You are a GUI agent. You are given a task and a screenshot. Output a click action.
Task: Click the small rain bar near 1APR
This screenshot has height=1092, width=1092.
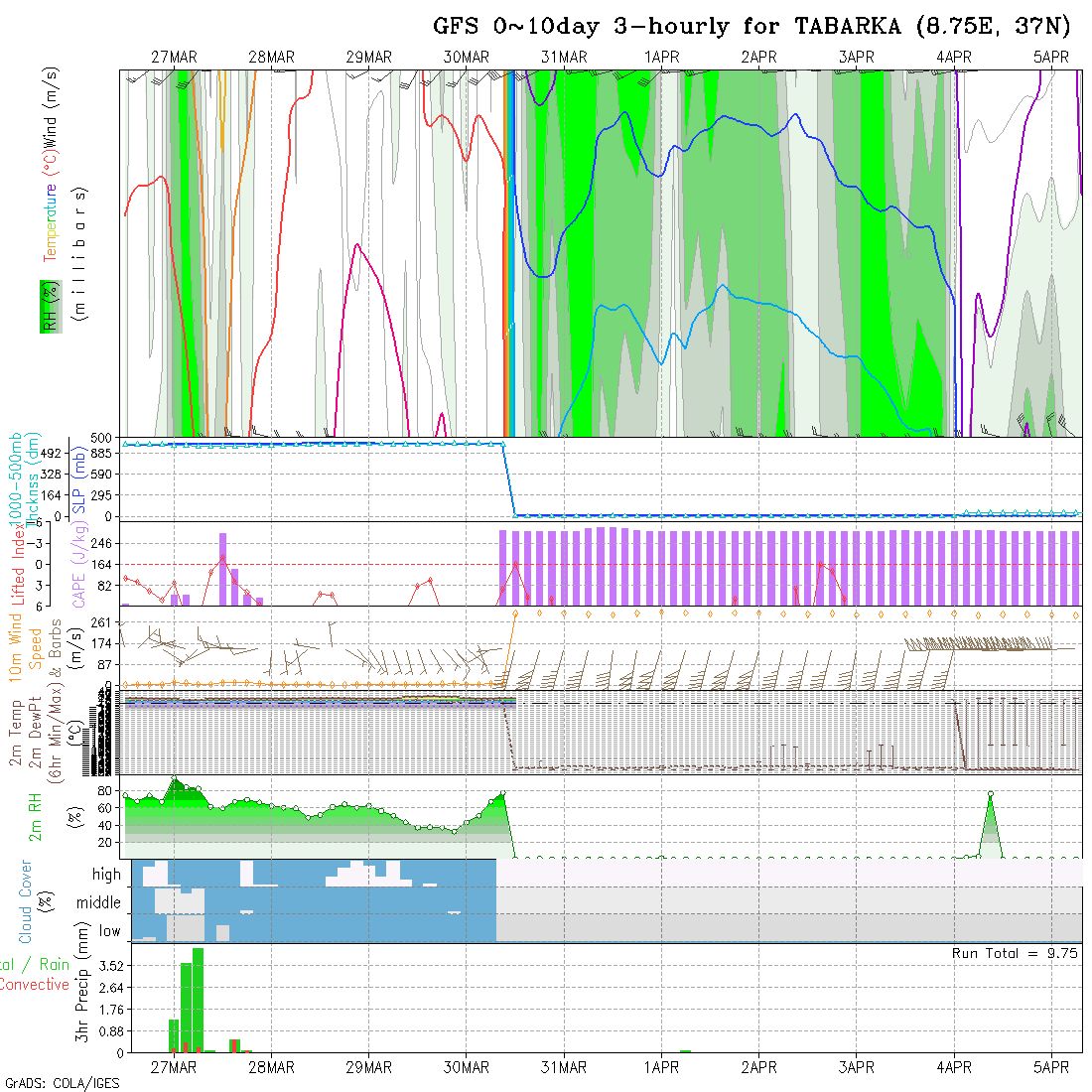click(x=685, y=1050)
